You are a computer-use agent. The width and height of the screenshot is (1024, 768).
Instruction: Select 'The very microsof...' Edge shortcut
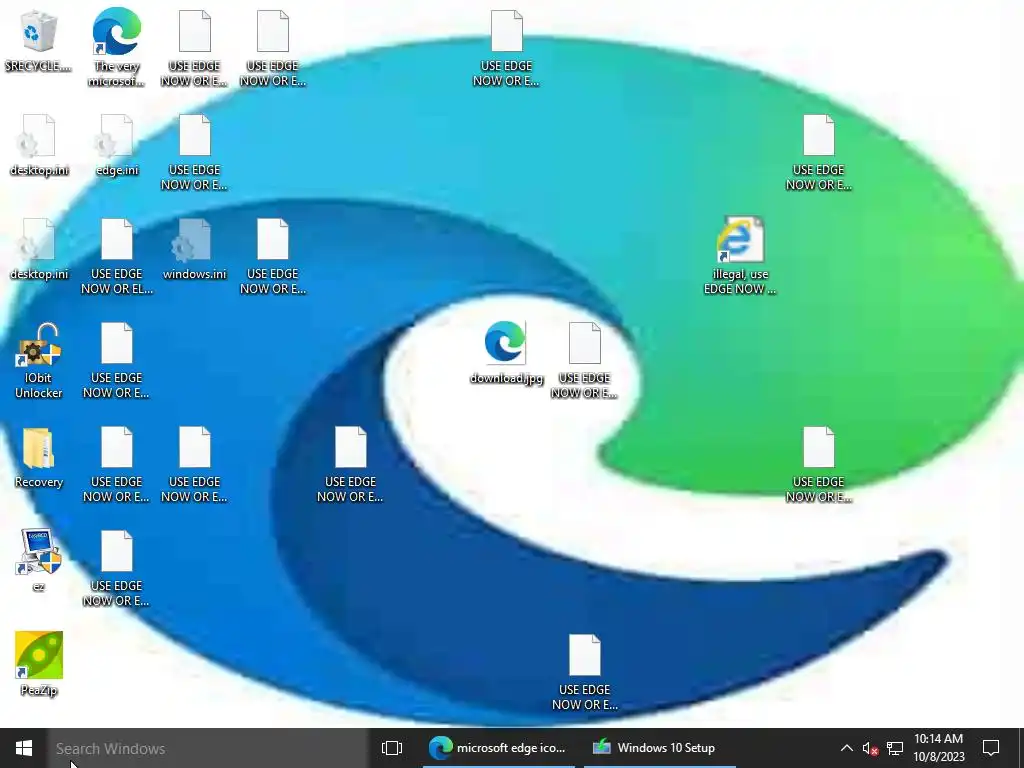(117, 47)
